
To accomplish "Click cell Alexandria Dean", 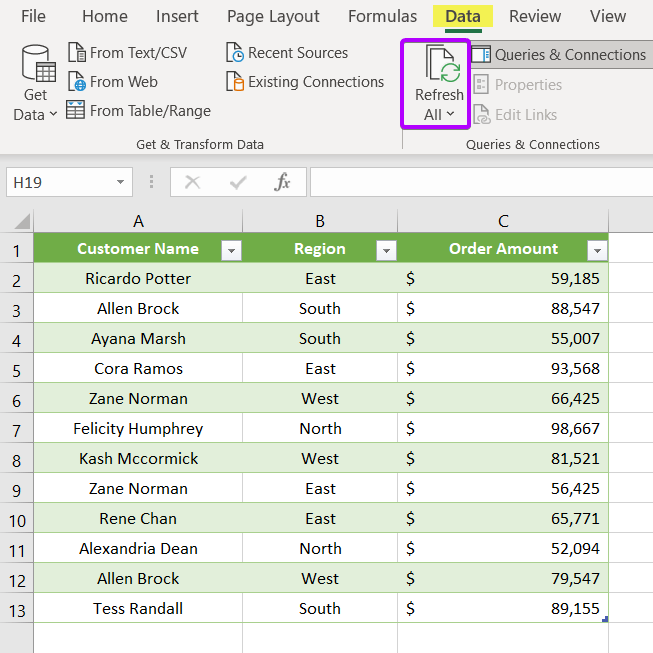I will (138, 548).
